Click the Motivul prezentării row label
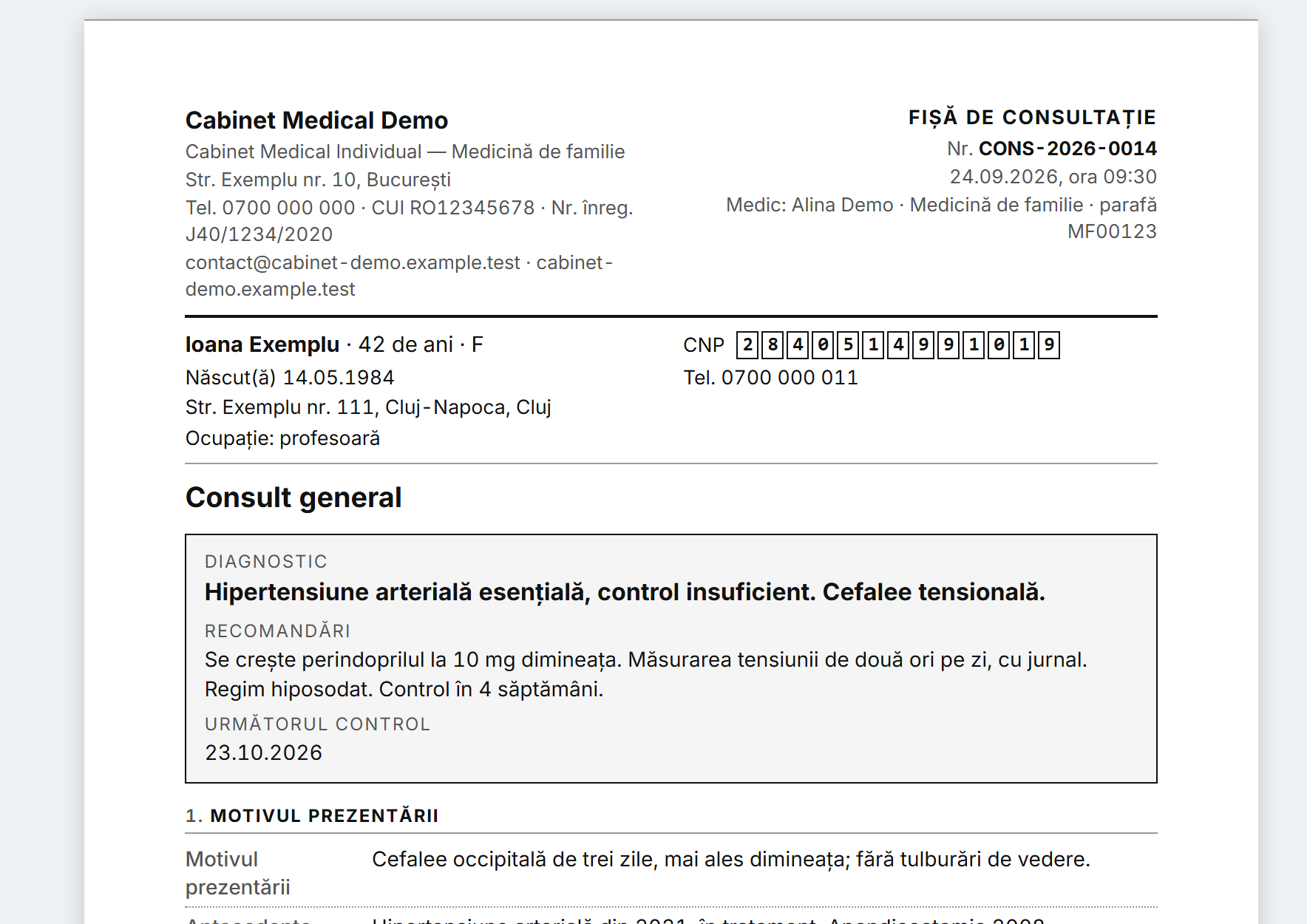Viewport: 1307px width, 924px height. [238, 873]
